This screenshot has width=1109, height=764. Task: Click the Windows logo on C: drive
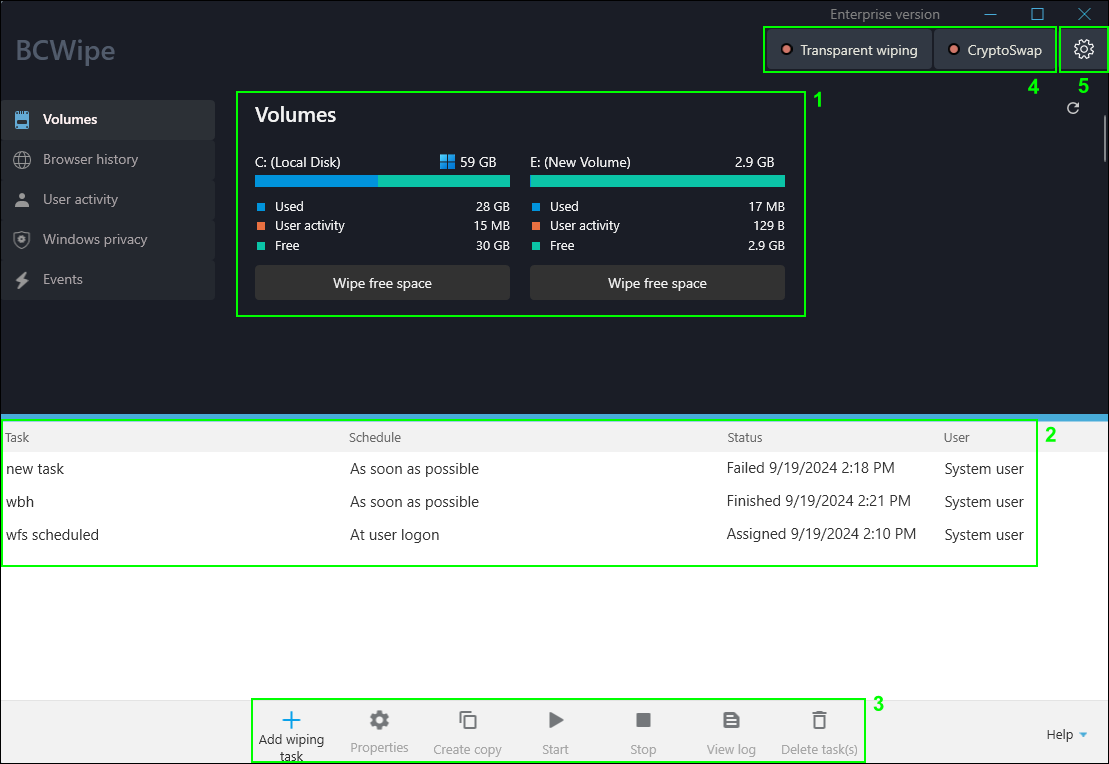447,162
